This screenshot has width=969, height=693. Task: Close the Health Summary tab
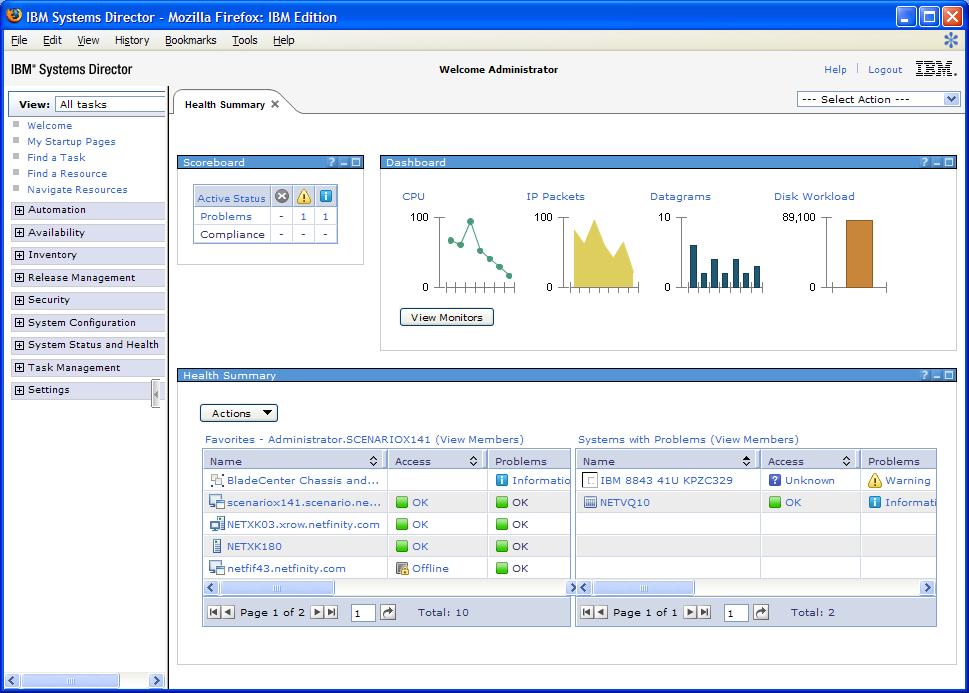click(x=275, y=104)
